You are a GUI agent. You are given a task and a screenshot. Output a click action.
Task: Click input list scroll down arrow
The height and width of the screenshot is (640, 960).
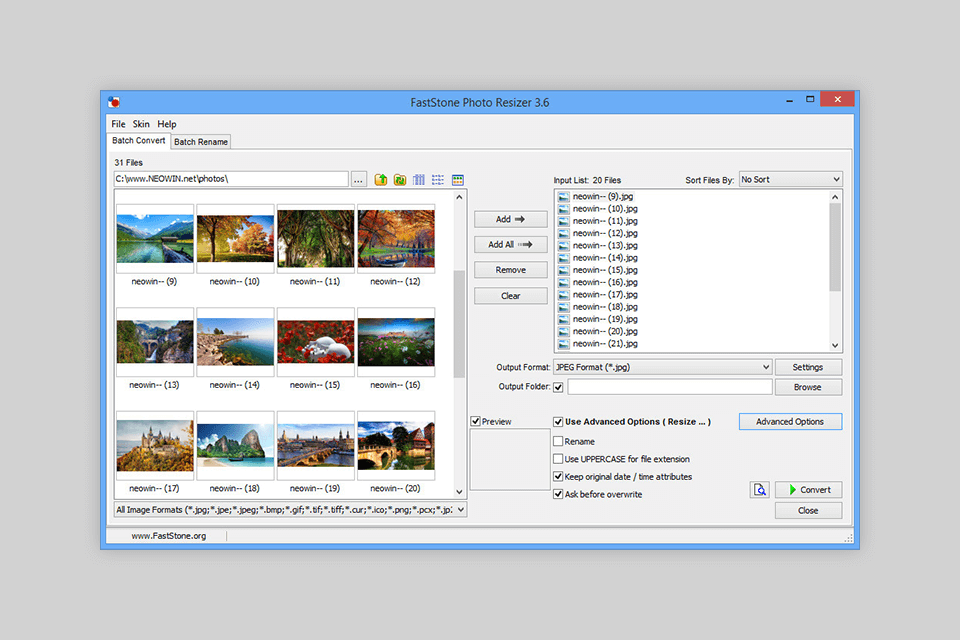pyautogui.click(x=835, y=345)
